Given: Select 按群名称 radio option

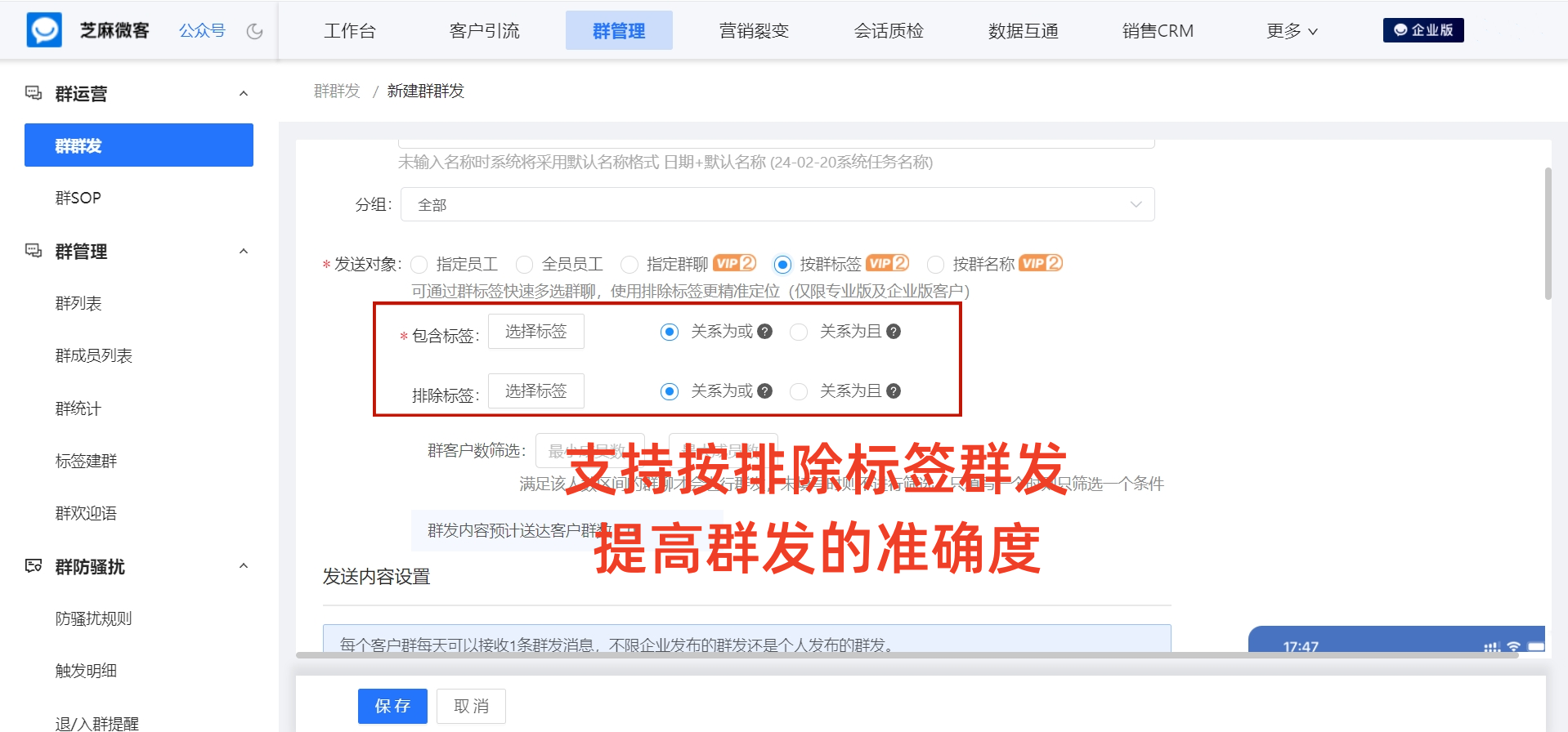Looking at the screenshot, I should click(x=936, y=265).
